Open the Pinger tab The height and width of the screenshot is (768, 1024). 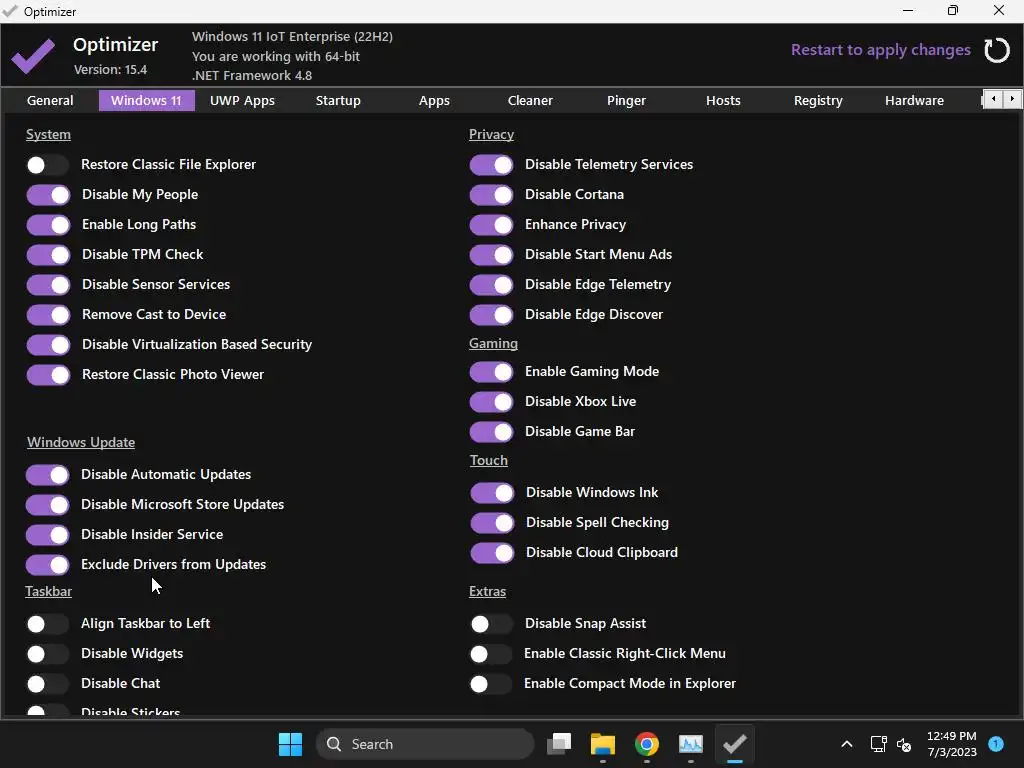point(626,101)
